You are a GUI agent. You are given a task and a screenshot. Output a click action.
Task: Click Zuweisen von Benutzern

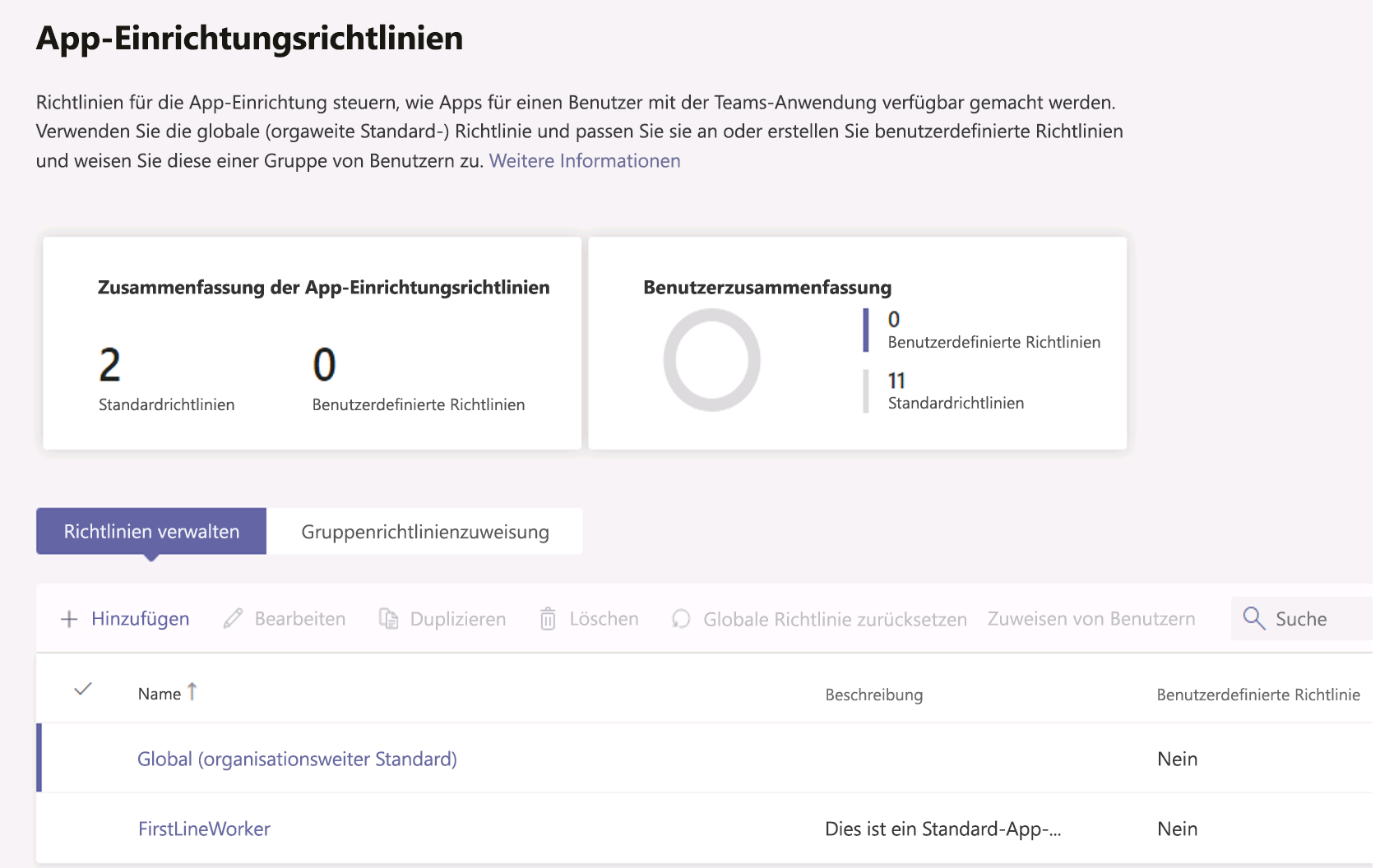(1091, 619)
